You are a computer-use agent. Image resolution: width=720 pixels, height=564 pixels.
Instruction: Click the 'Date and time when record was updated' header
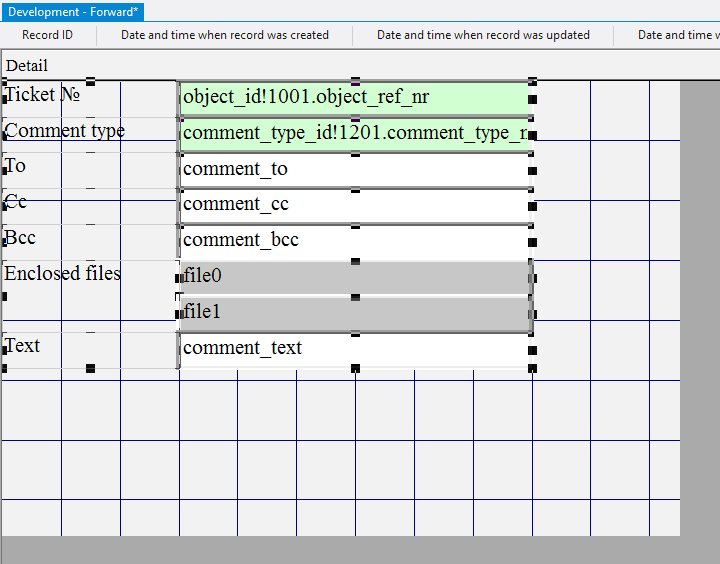click(x=483, y=35)
